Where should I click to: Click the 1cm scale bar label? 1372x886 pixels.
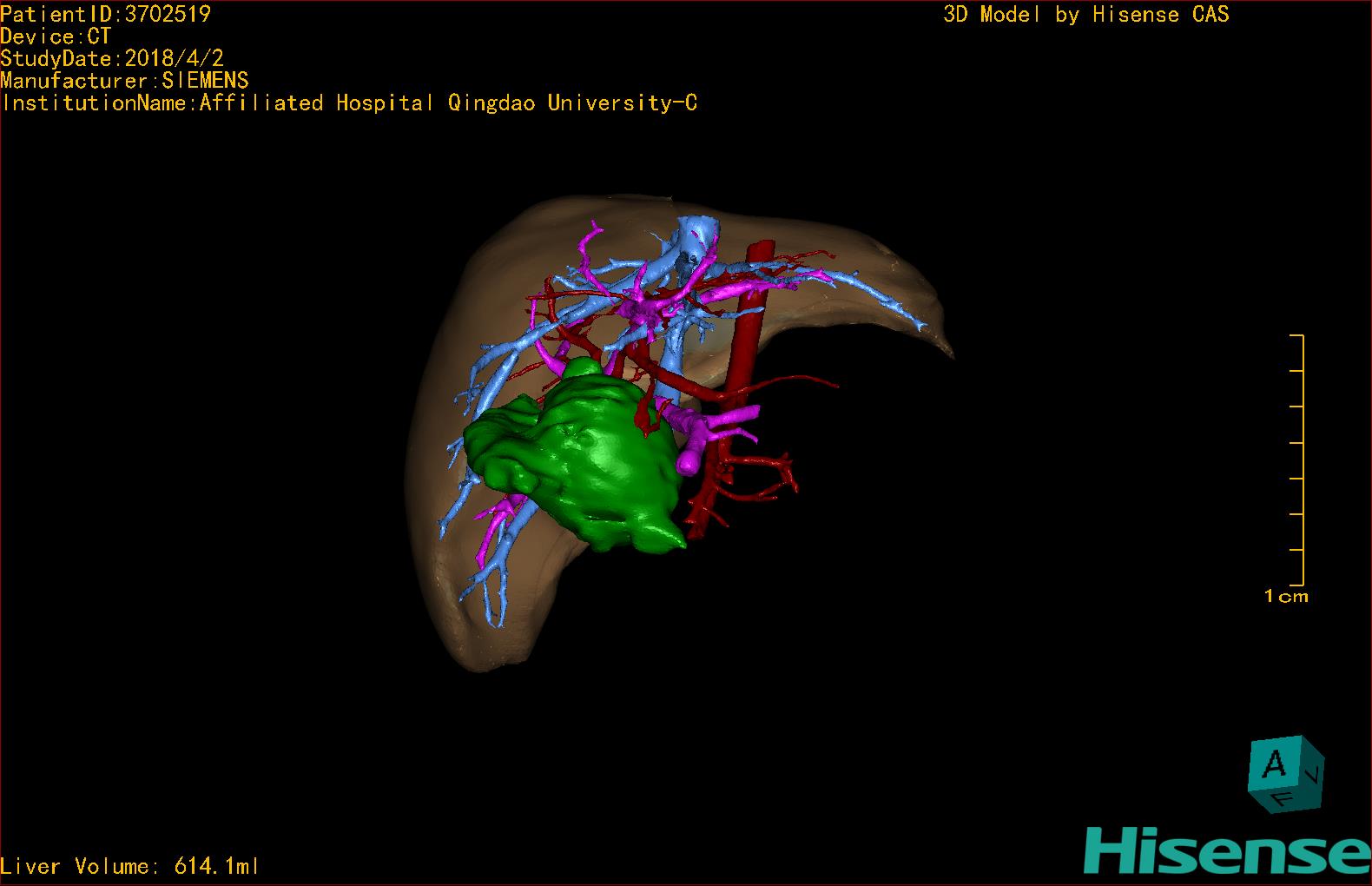coord(1286,597)
